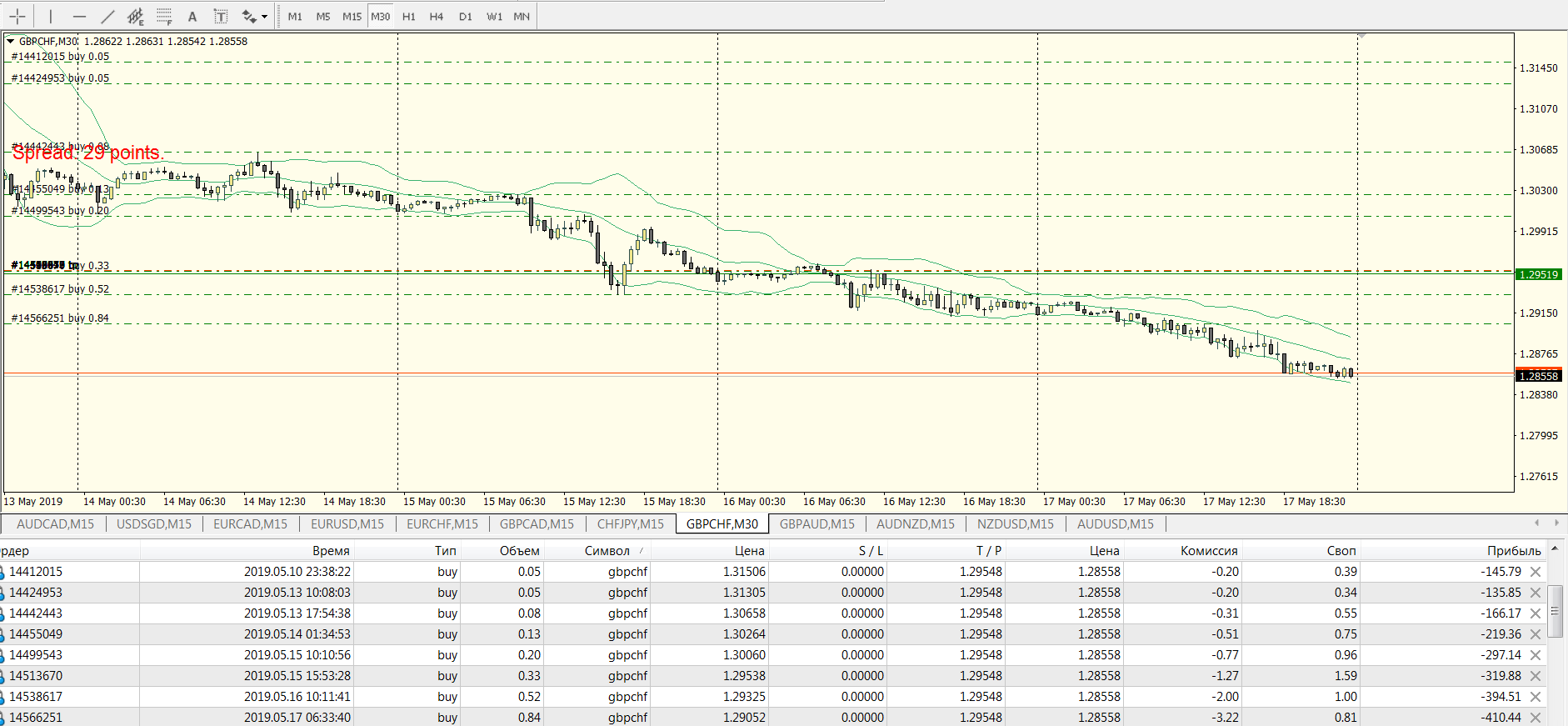Sort orders by Комиссия column
Image resolution: width=1568 pixels, height=726 pixels.
coord(1183,551)
